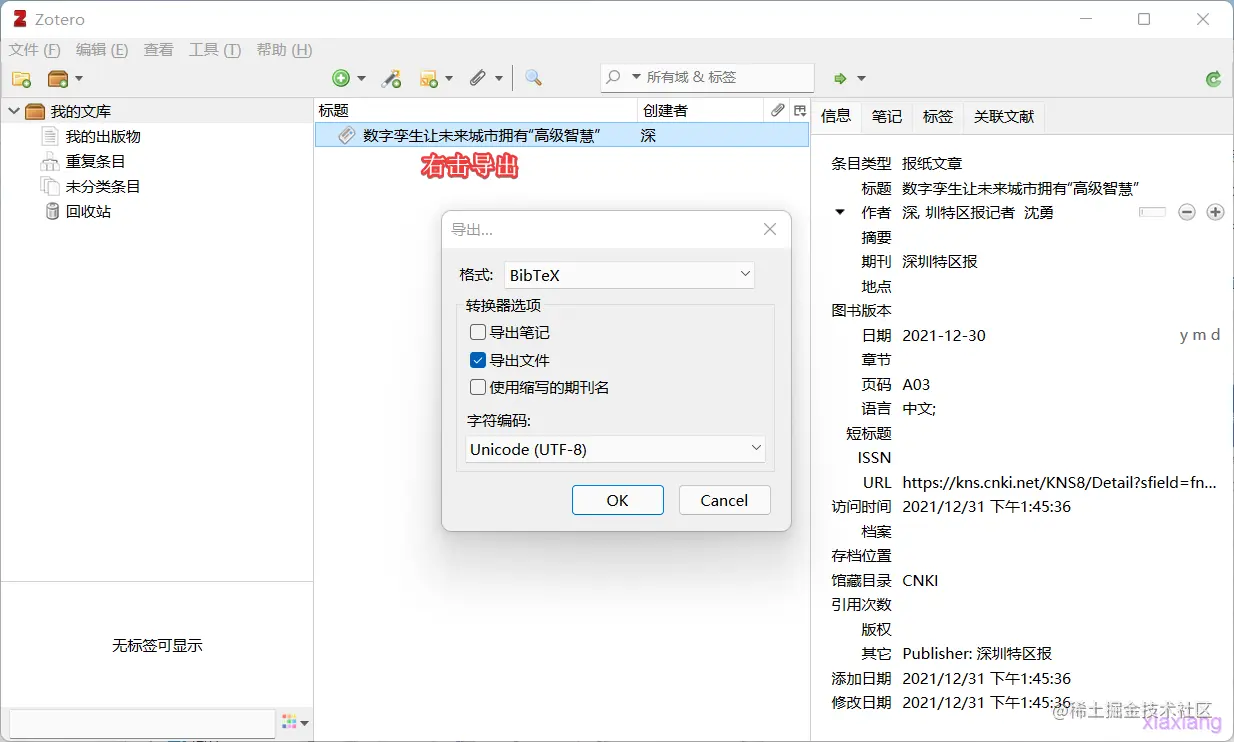The image size is (1234, 742).
Task: Open the 编辑 (E) menu
Action: pos(102,50)
